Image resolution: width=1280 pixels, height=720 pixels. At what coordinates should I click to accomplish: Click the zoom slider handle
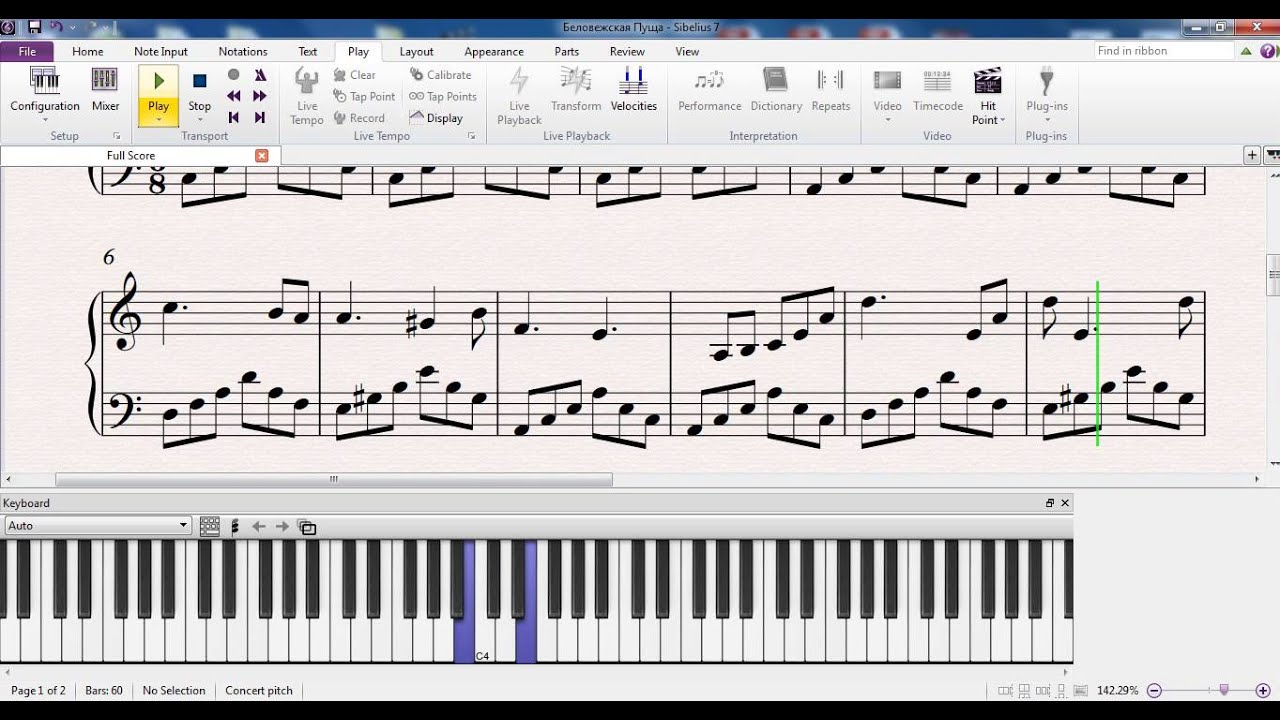1224,690
